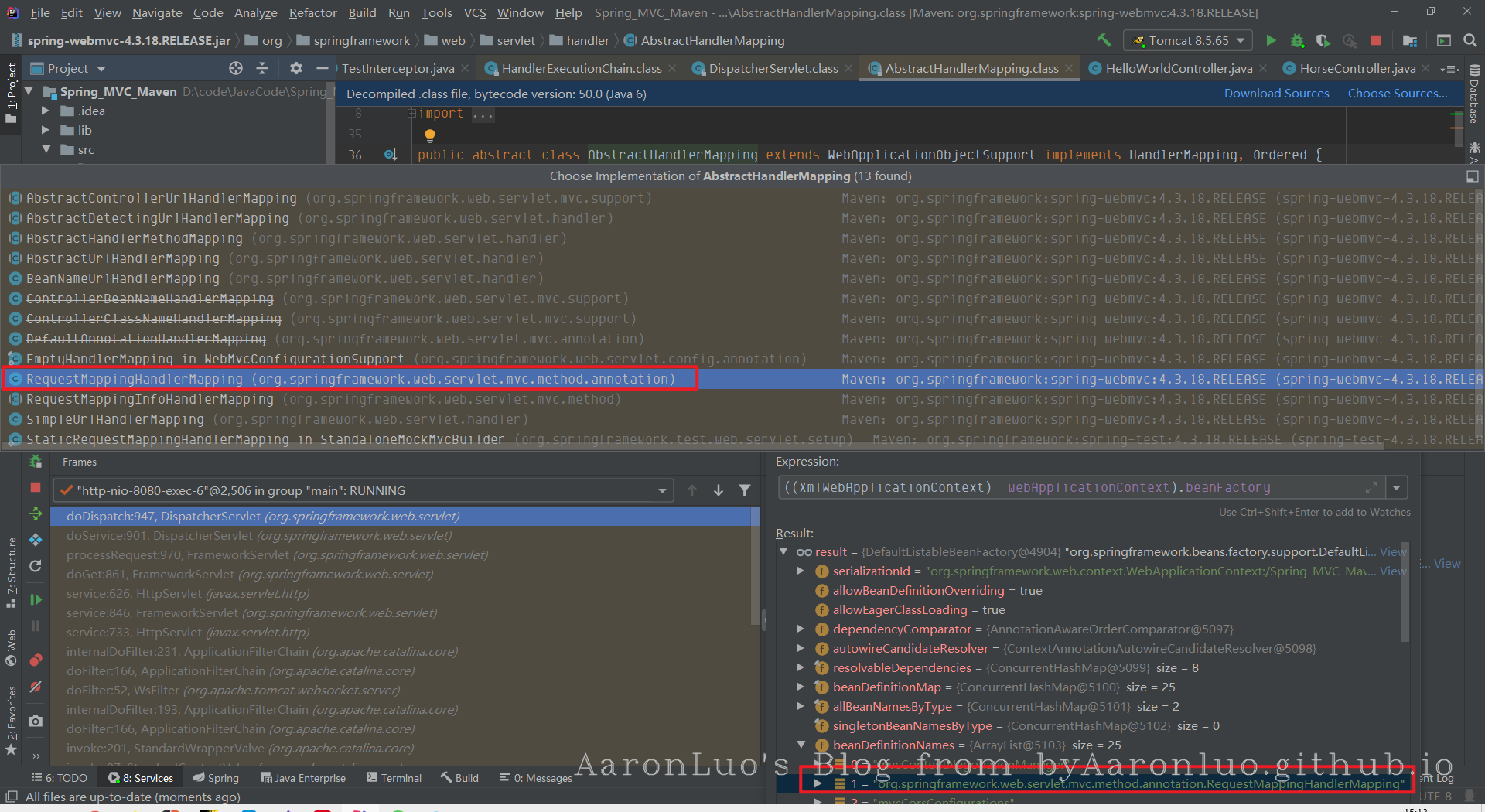Open the Terminal tool window

pyautogui.click(x=394, y=778)
